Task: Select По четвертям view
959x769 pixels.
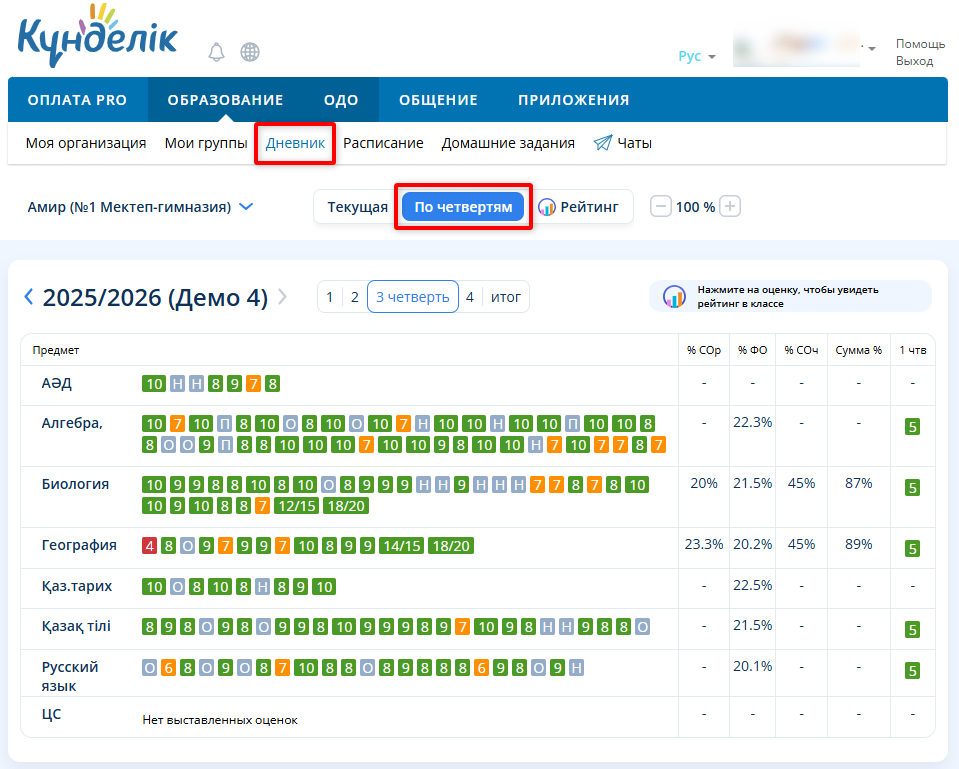Action: coord(463,207)
